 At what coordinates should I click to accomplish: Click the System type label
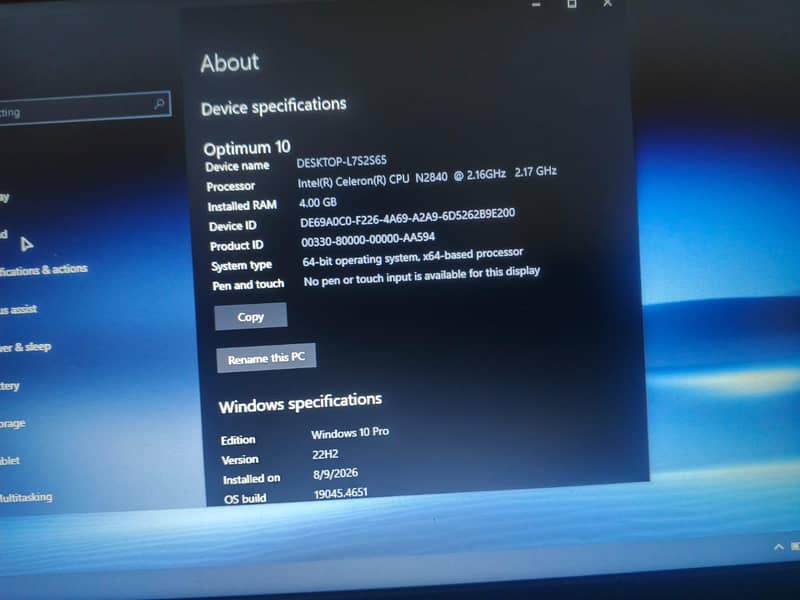(x=241, y=266)
